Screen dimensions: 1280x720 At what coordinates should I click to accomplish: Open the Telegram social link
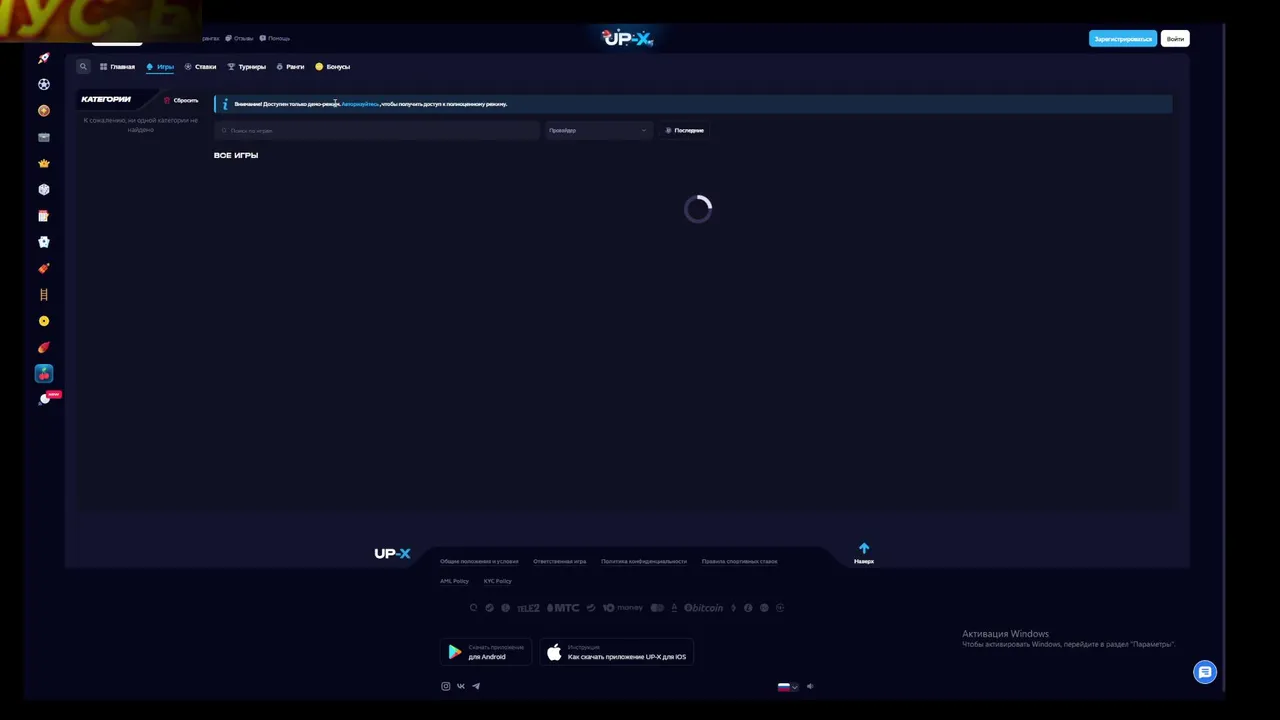pos(476,686)
